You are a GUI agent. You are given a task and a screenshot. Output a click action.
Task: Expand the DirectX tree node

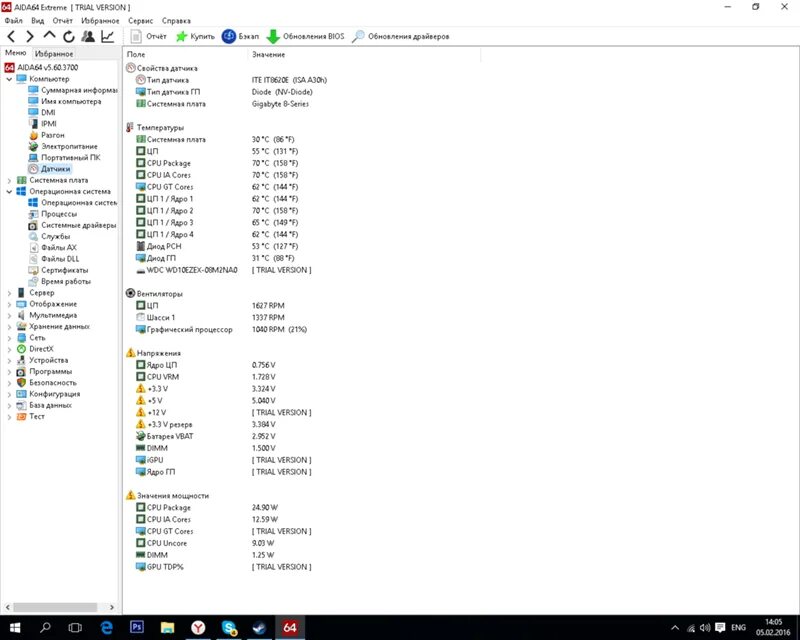coord(9,349)
